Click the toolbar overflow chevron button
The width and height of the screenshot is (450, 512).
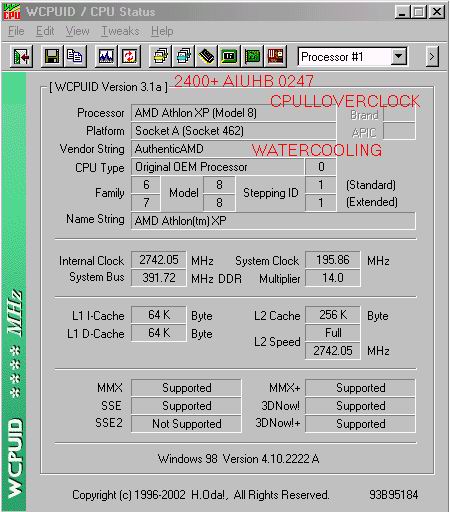[x=432, y=57]
